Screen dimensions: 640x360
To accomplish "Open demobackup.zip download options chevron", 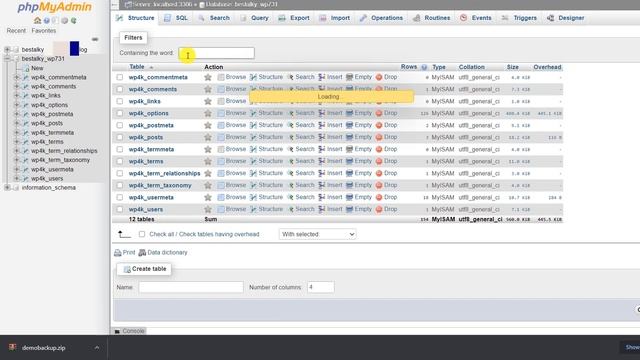I will pyautogui.click(x=97, y=348).
